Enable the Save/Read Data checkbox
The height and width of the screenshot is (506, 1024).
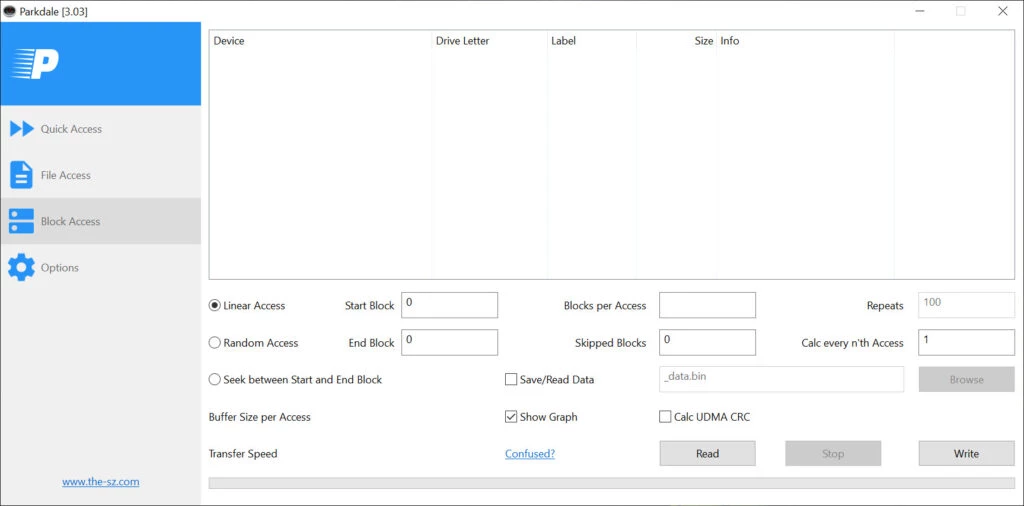tap(511, 380)
